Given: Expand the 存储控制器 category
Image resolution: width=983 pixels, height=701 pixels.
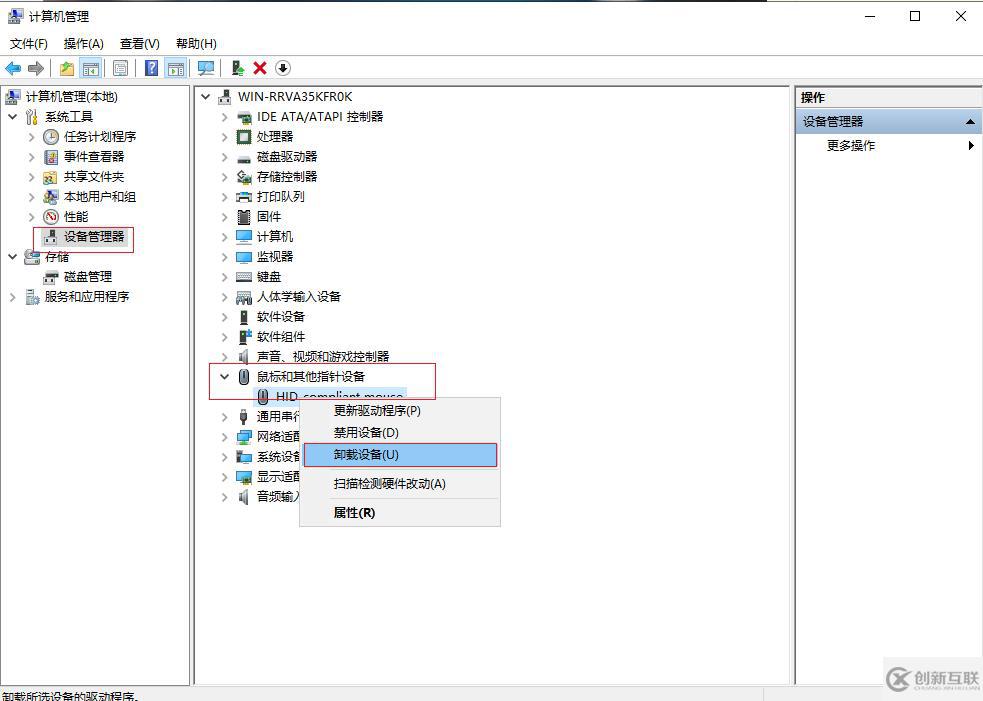Looking at the screenshot, I should [x=224, y=177].
